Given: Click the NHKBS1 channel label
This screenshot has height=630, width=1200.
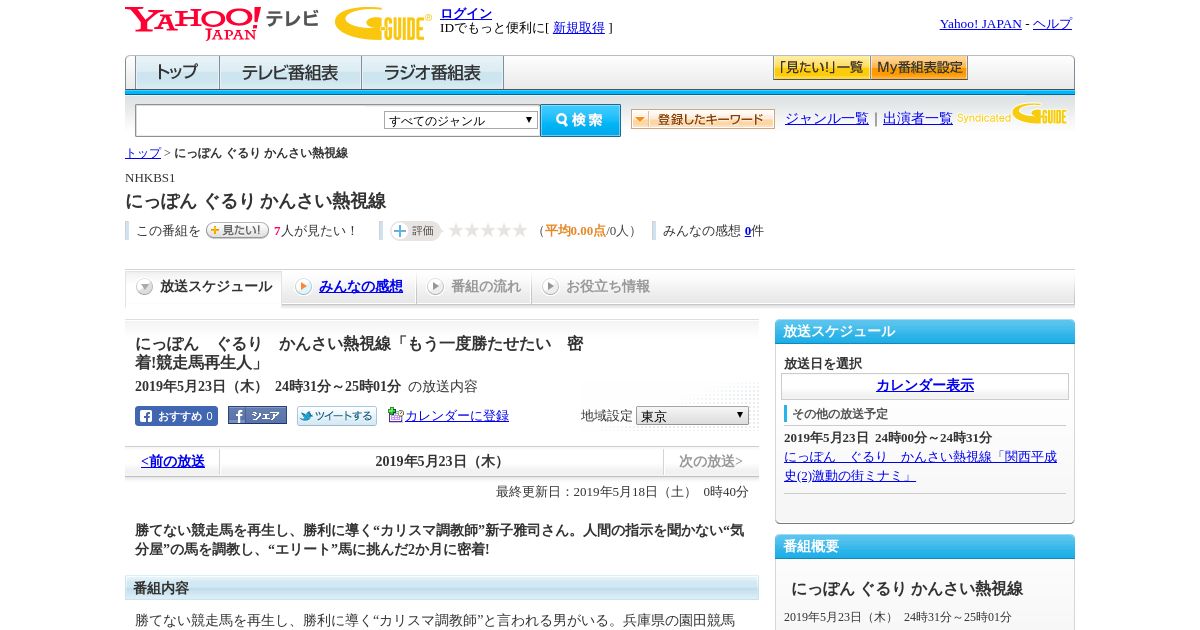Looking at the screenshot, I should coord(150,178).
